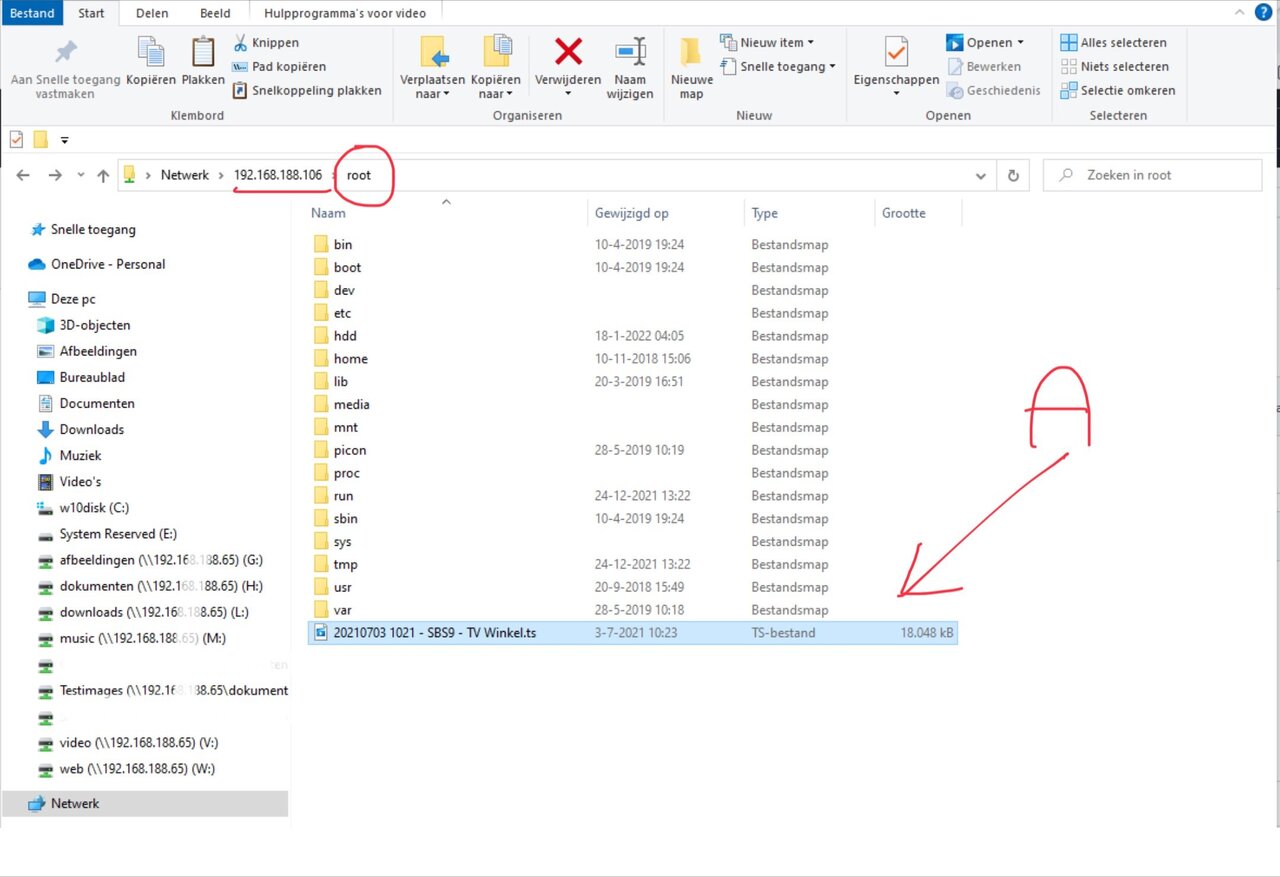Expand the Nieuw item dropdown
The width and height of the screenshot is (1280, 877).
767,43
